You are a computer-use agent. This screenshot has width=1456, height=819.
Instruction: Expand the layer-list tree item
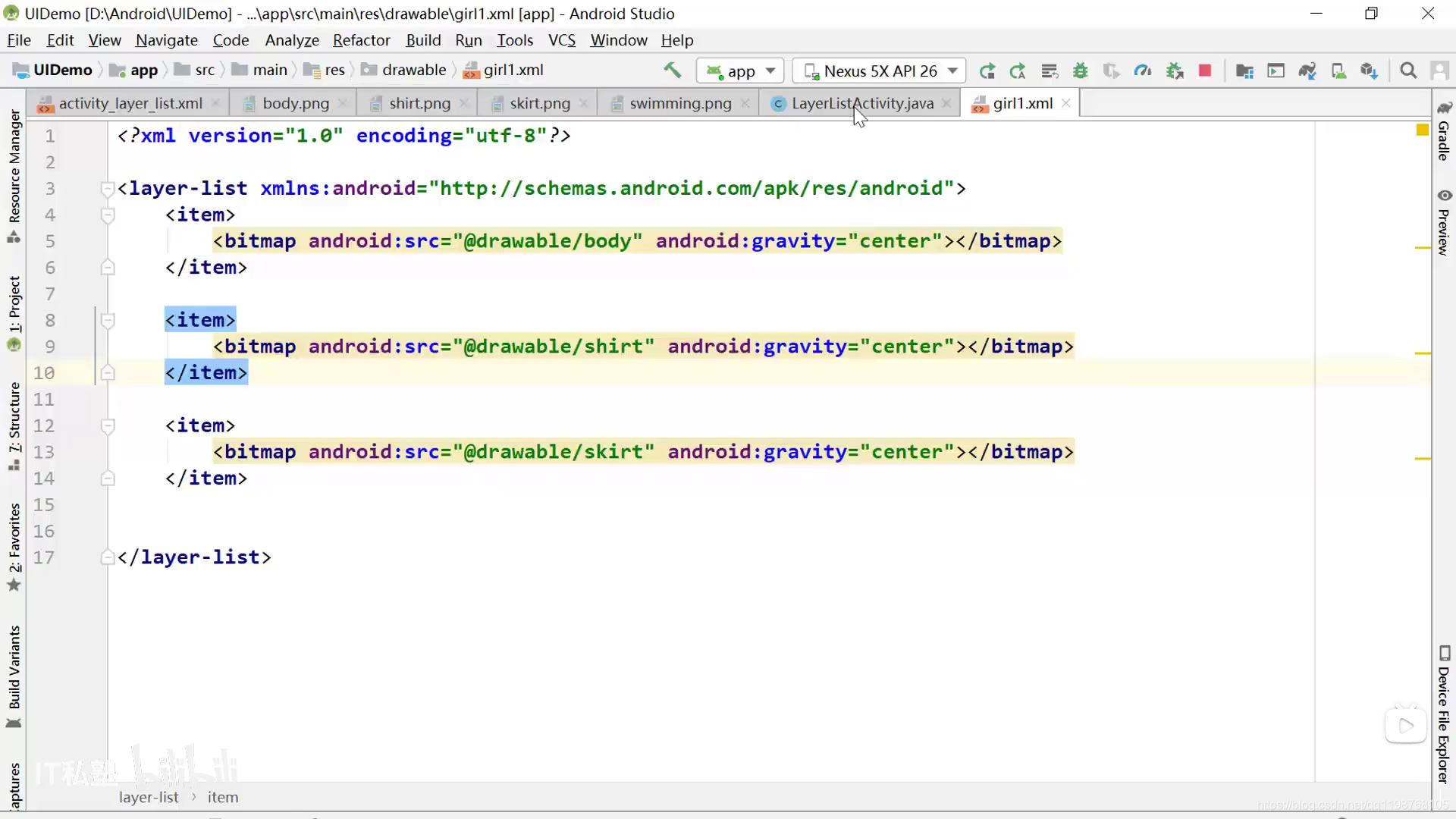coord(108,188)
